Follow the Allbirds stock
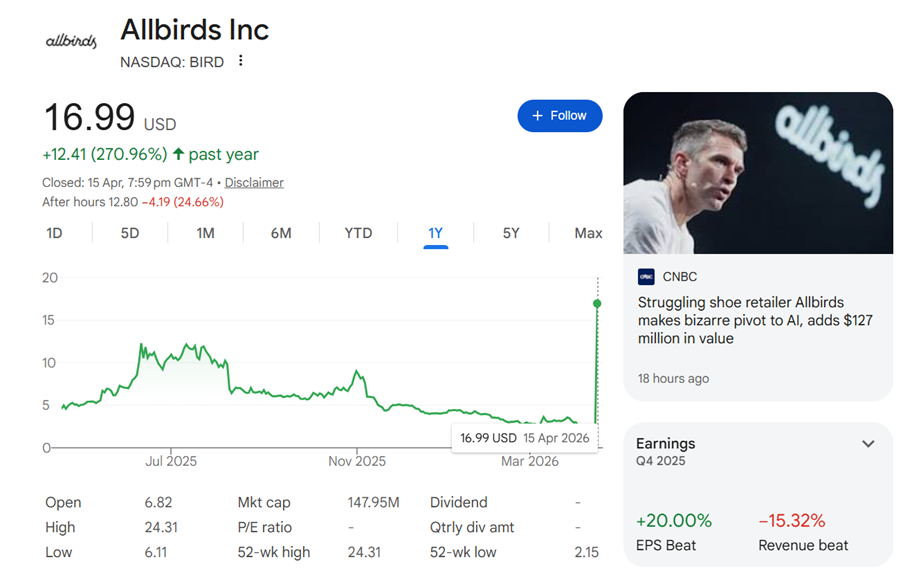The height and width of the screenshot is (580, 903). click(x=559, y=116)
